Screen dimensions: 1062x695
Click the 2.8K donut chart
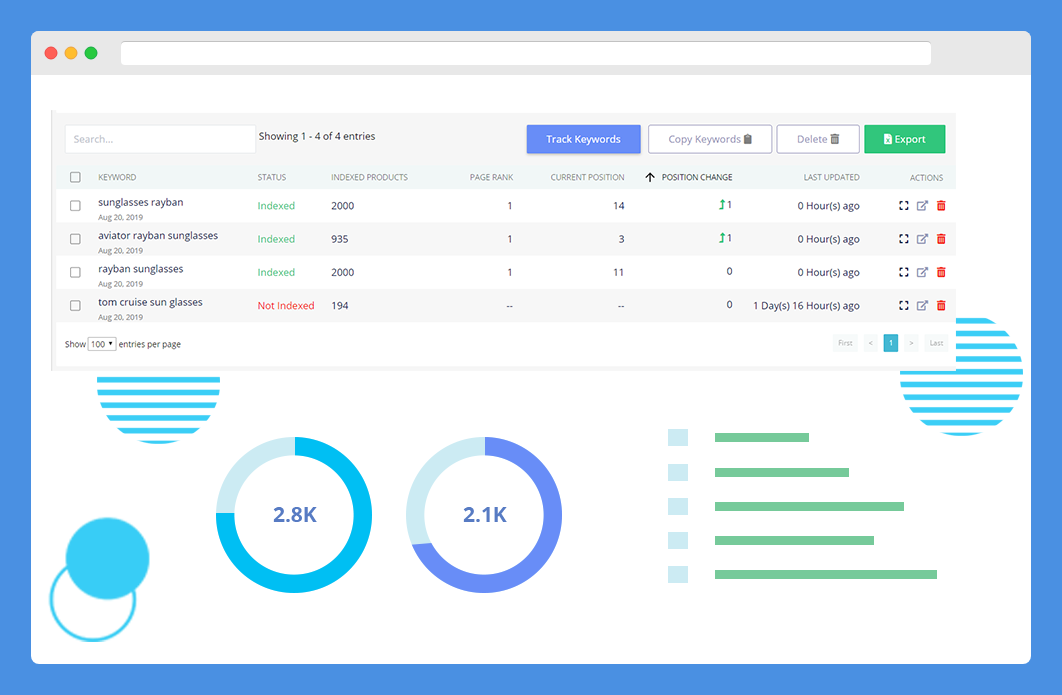pos(294,515)
